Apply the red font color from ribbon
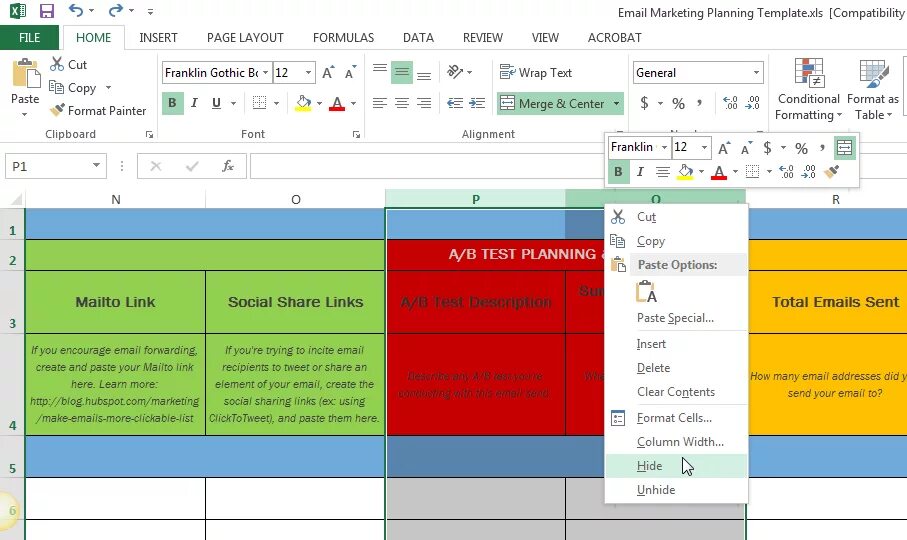This screenshot has height=540, width=907. click(x=337, y=103)
